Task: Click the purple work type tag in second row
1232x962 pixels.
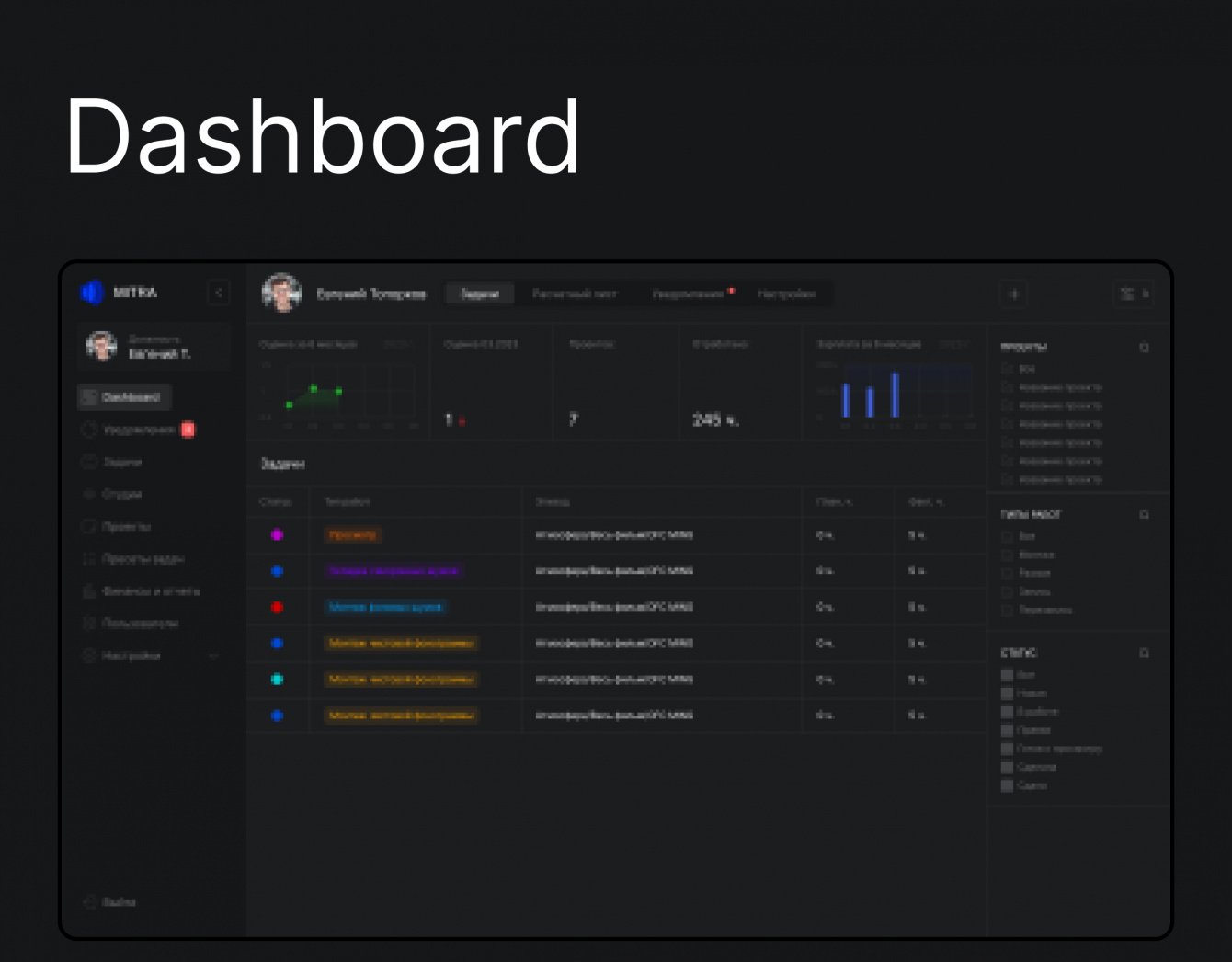Action: (x=394, y=570)
